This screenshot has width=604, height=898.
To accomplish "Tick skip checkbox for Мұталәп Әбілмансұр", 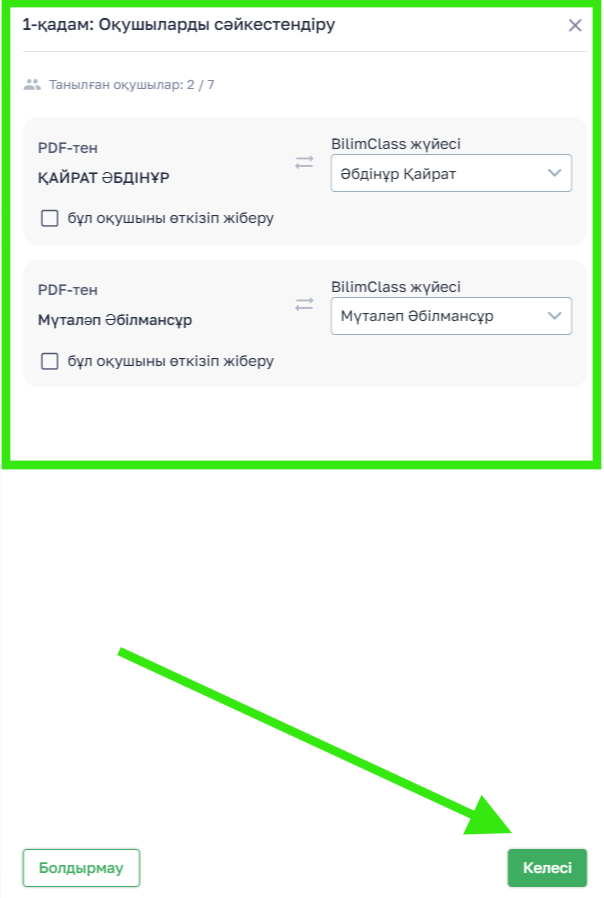I will coord(50,361).
